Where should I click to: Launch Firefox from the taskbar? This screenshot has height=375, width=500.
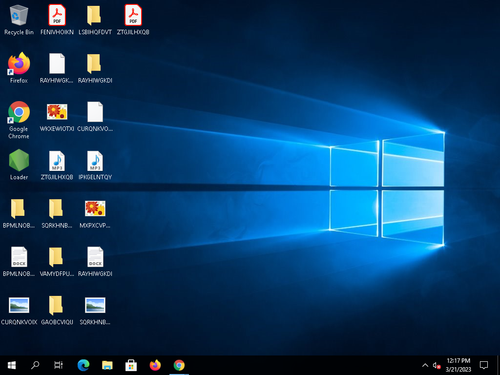tap(155, 365)
